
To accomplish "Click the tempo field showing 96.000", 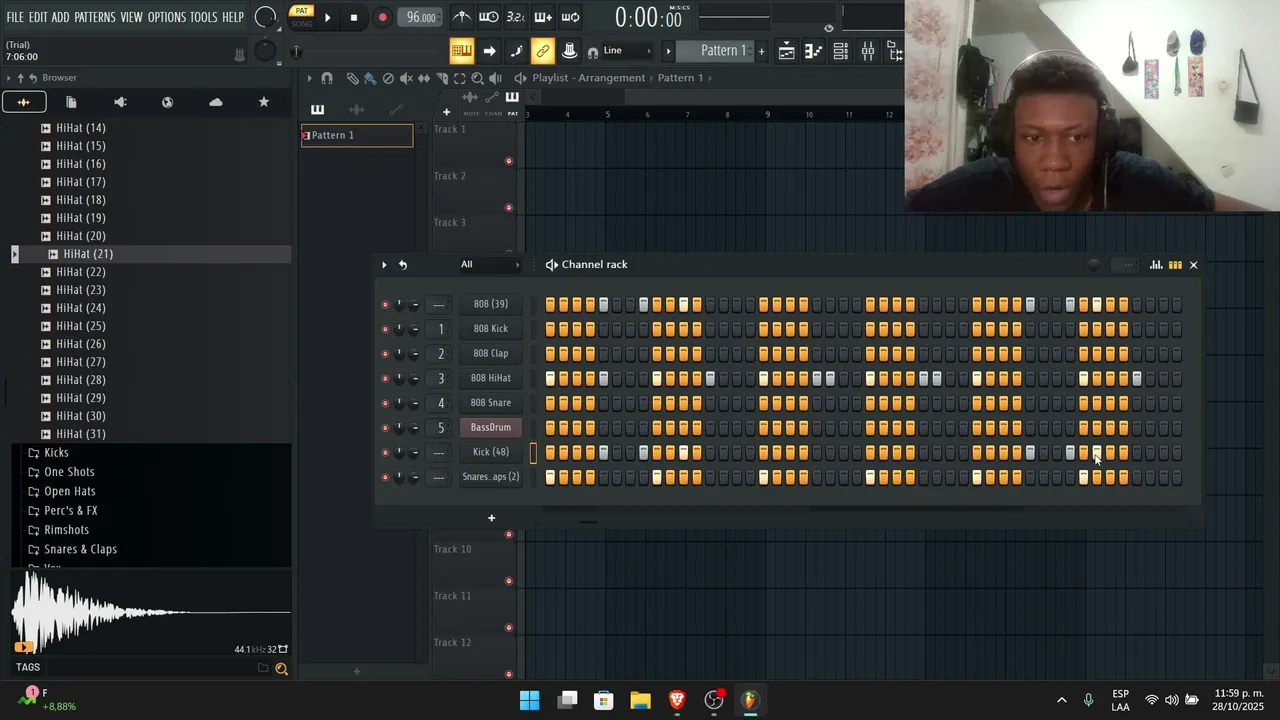I will [421, 17].
